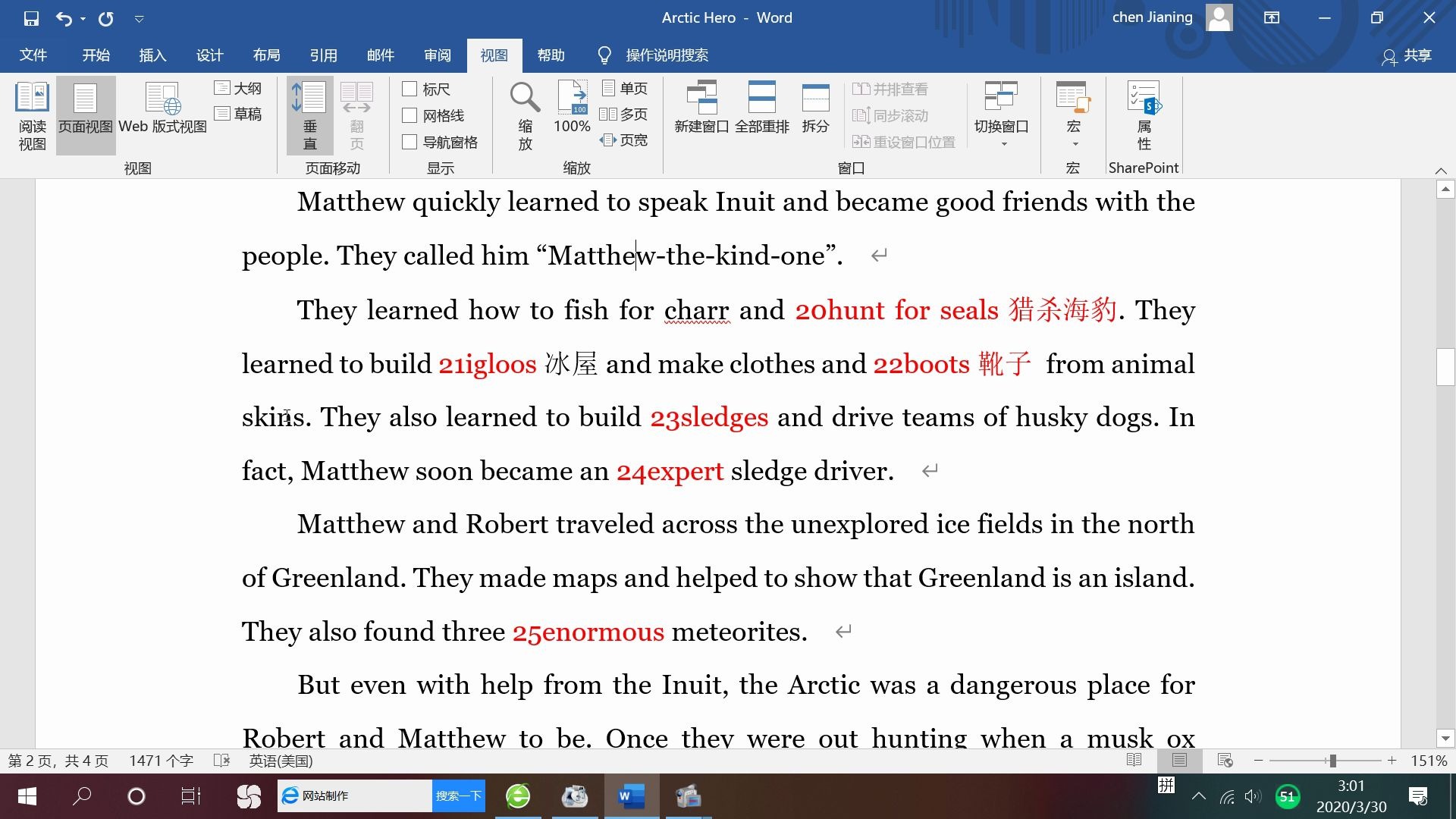Switch to Draft view (草稿)
This screenshot has height=819, width=1456.
[238, 114]
